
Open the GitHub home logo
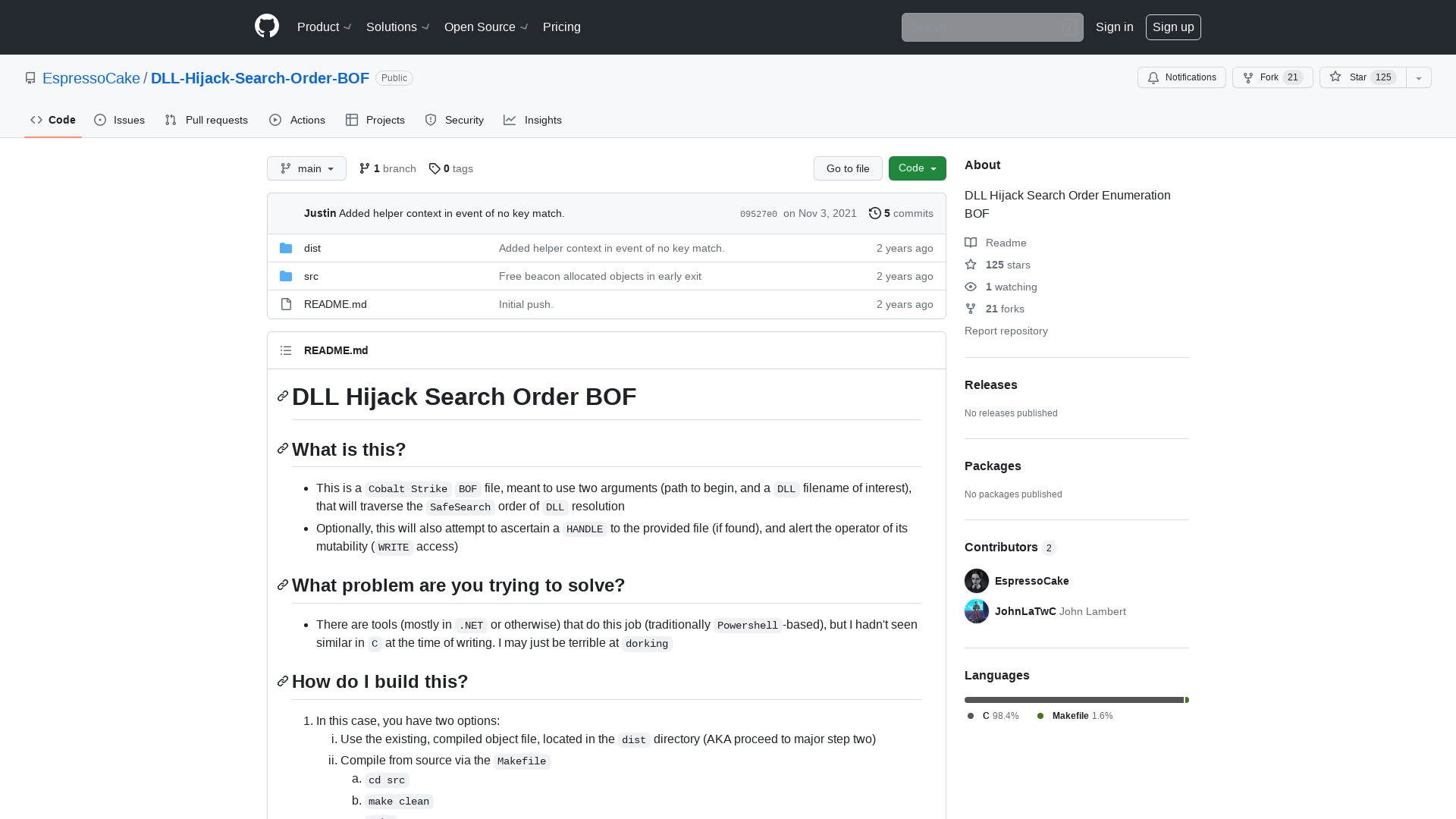point(267,27)
